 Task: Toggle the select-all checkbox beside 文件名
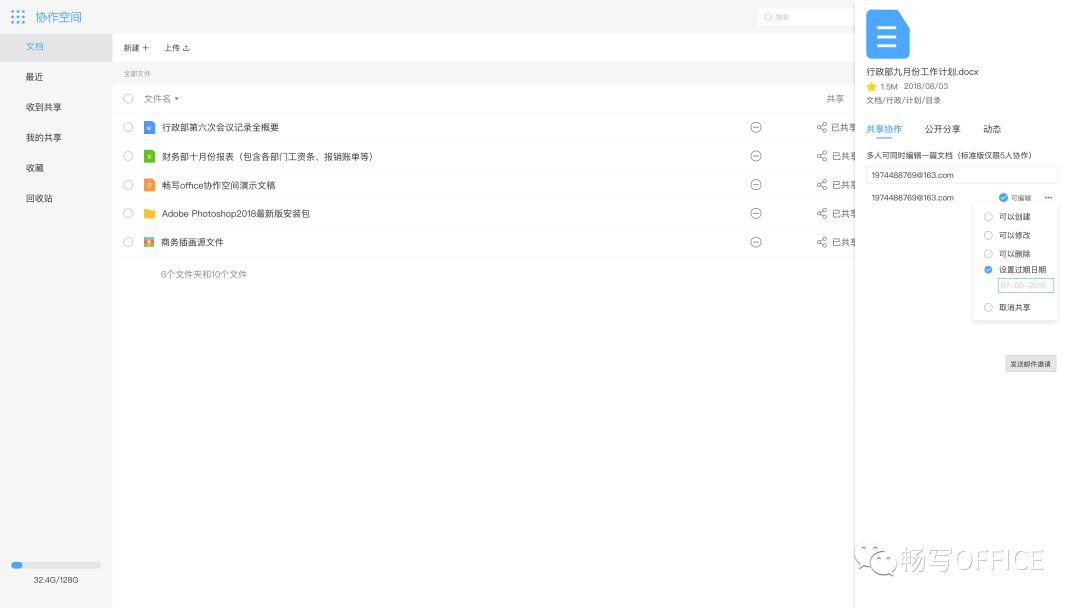tap(128, 98)
